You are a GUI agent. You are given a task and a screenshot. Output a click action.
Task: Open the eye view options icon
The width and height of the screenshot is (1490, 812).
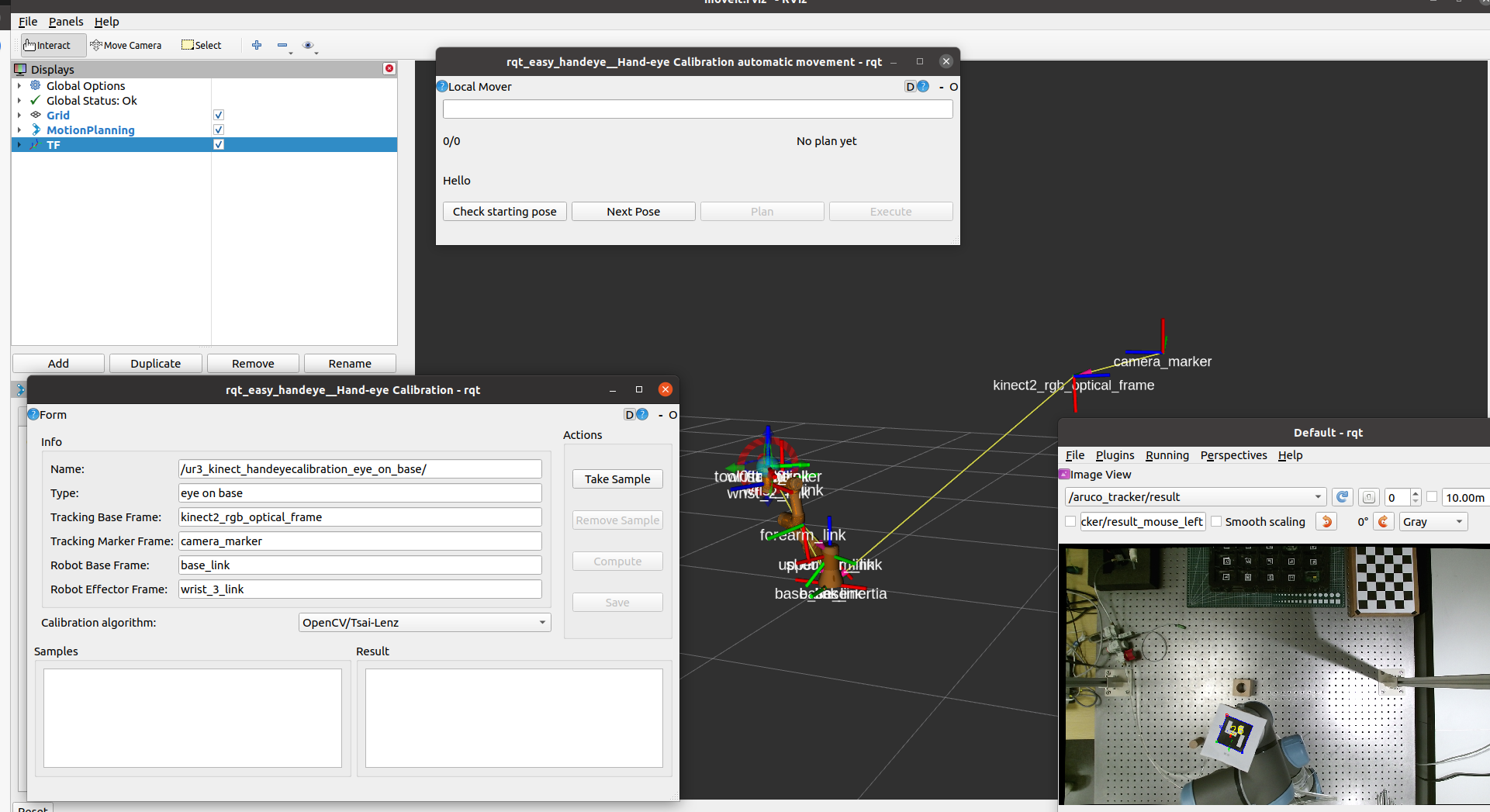(308, 45)
